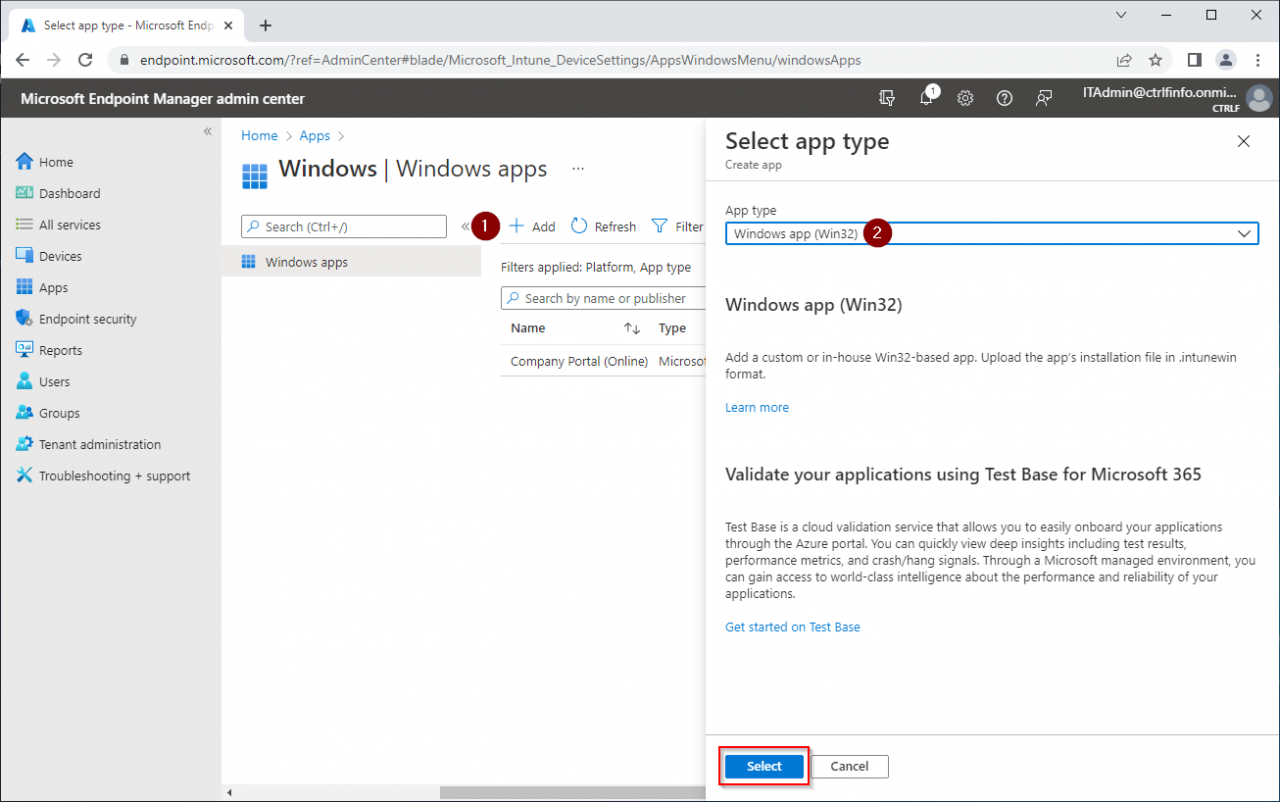Go back in the browser

[22, 60]
